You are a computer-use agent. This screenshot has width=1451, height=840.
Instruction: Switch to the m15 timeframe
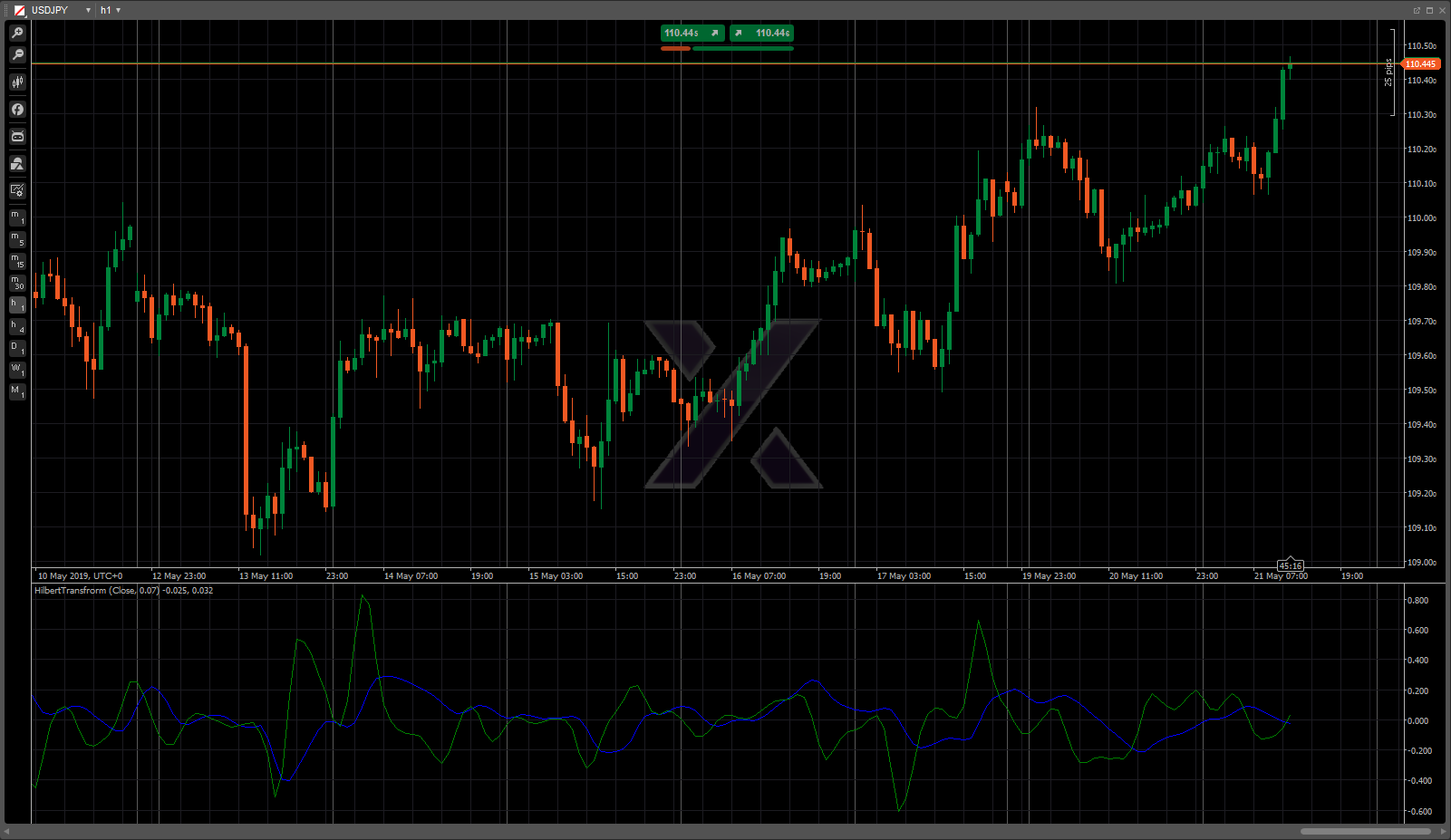[x=17, y=261]
